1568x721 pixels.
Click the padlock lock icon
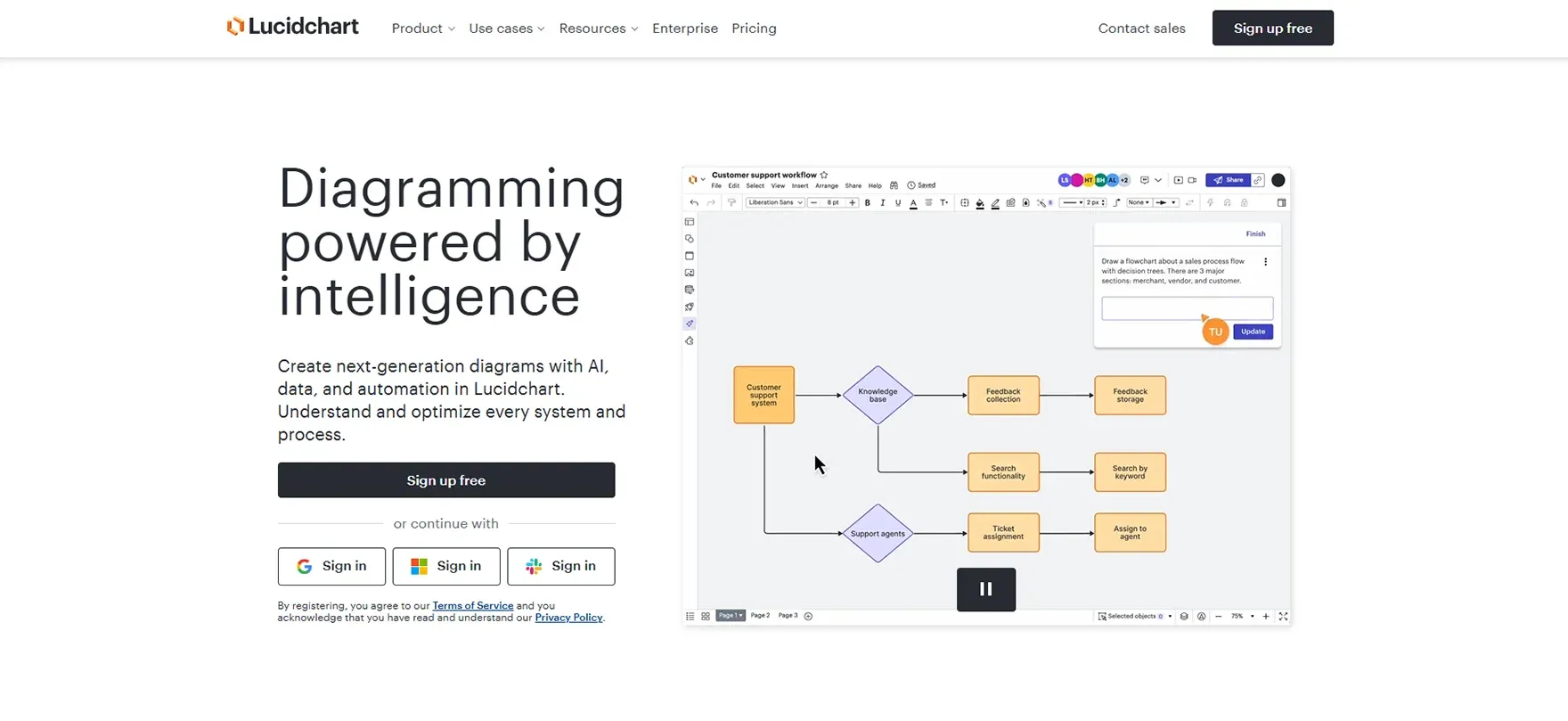1245,202
